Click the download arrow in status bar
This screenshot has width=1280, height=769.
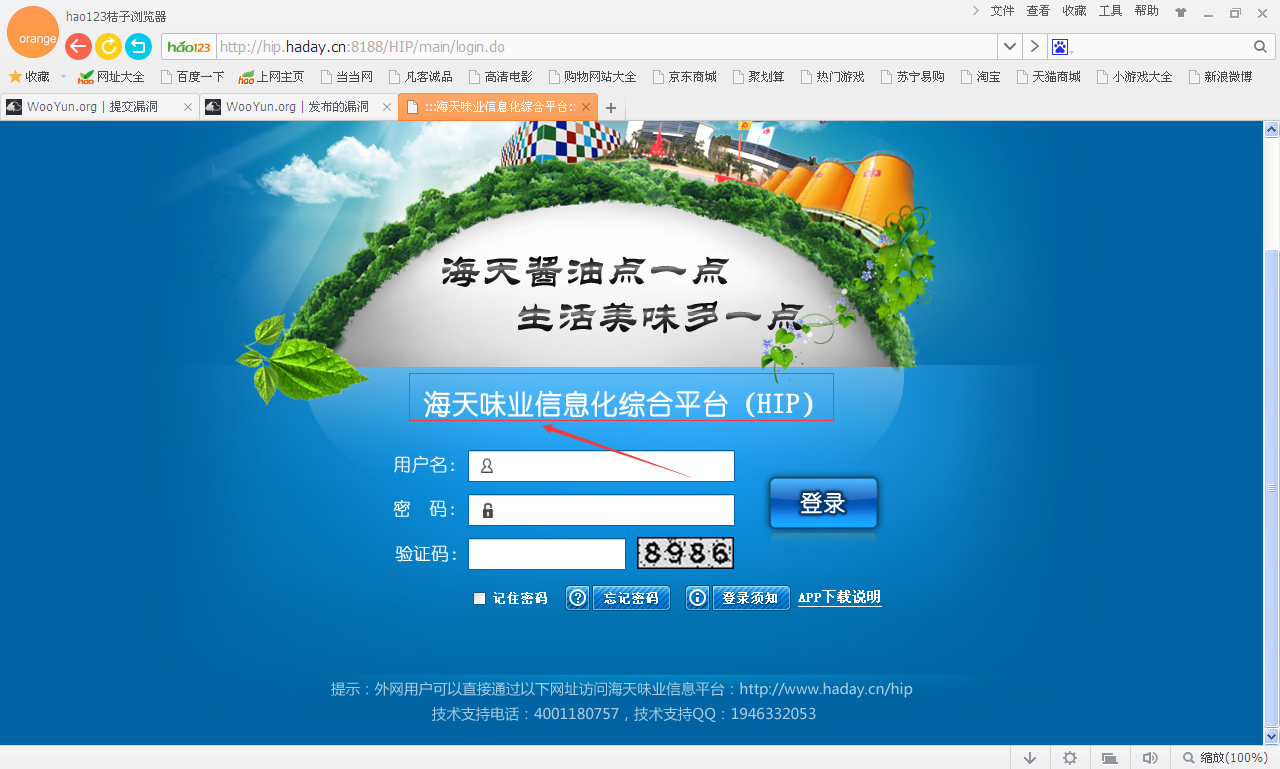[x=1030, y=758]
